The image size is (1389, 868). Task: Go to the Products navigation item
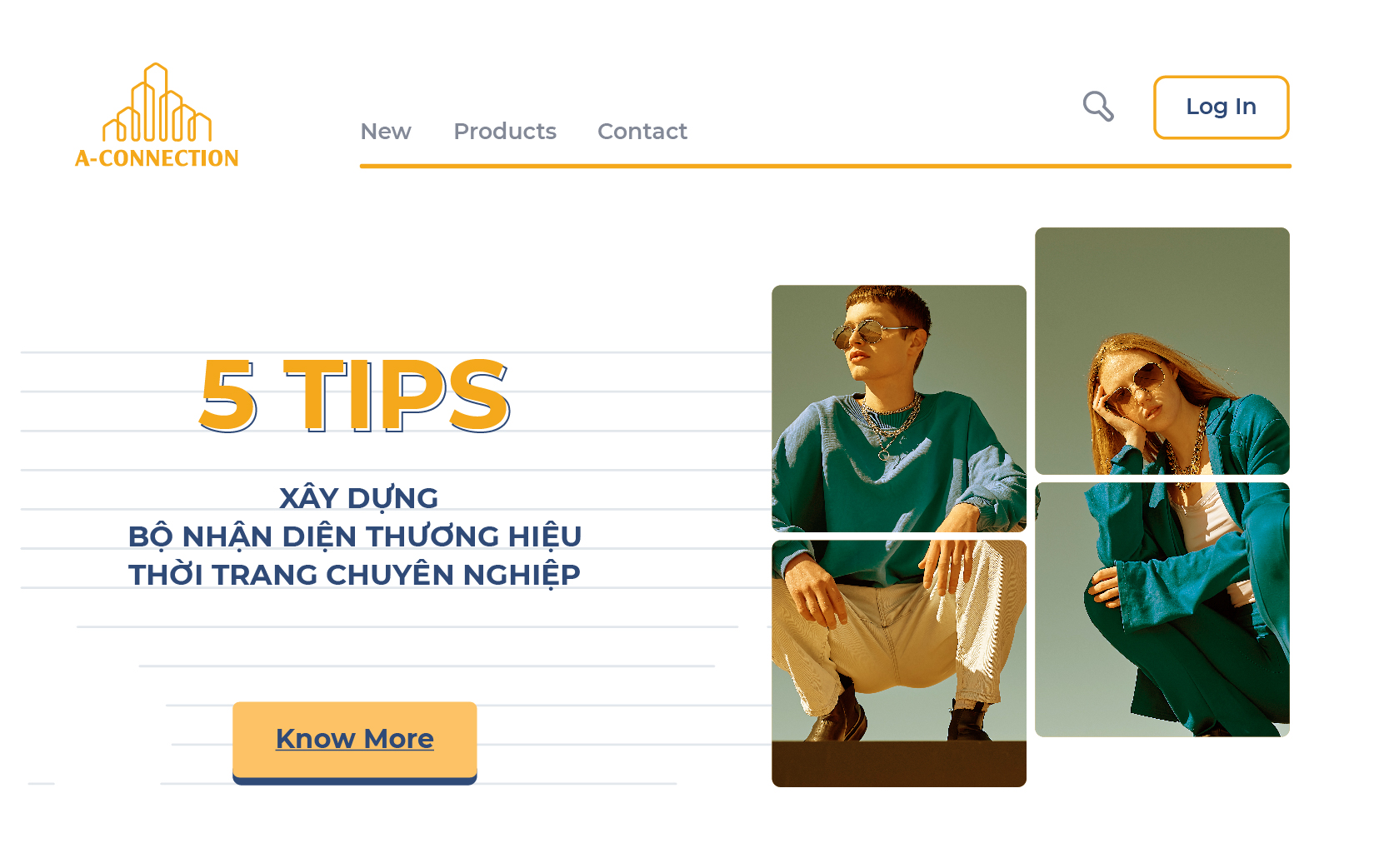coord(505,132)
